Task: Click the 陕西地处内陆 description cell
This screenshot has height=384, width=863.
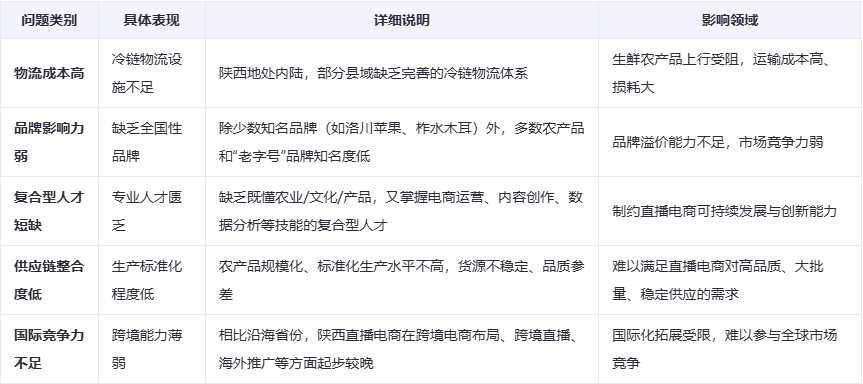Action: coord(402,73)
